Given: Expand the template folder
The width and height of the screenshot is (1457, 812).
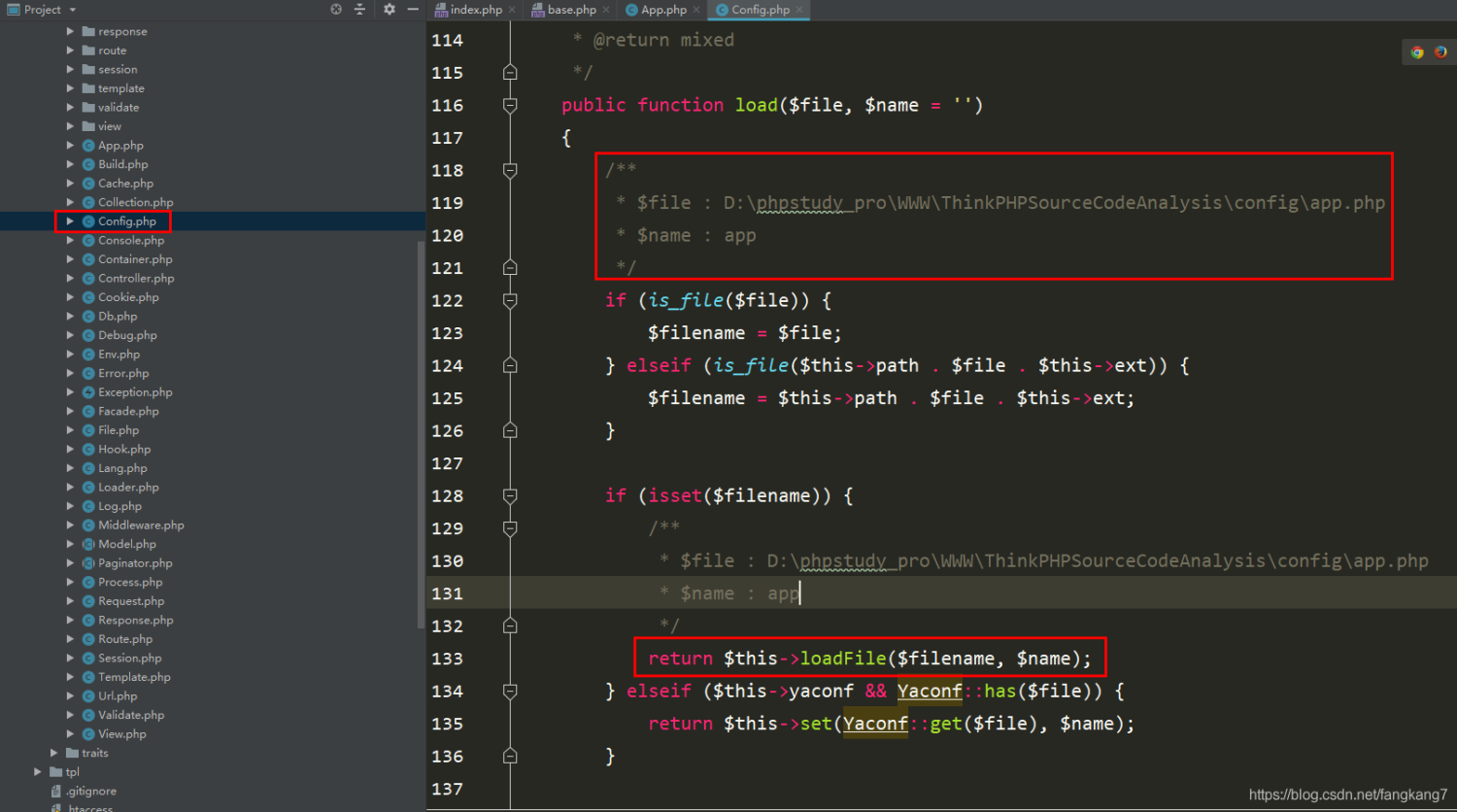Looking at the screenshot, I should pos(70,88).
